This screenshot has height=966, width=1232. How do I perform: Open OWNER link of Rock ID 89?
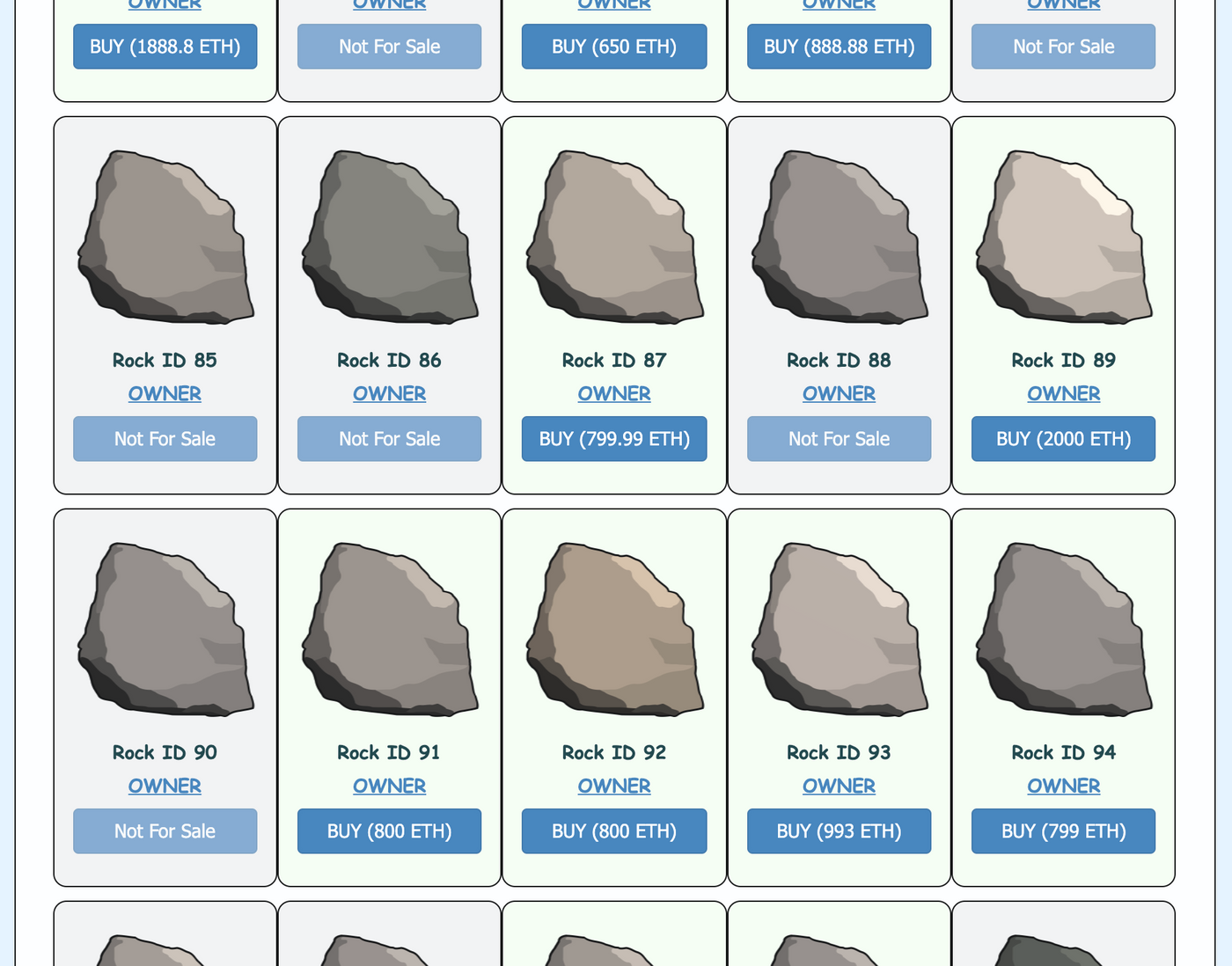[x=1063, y=394]
